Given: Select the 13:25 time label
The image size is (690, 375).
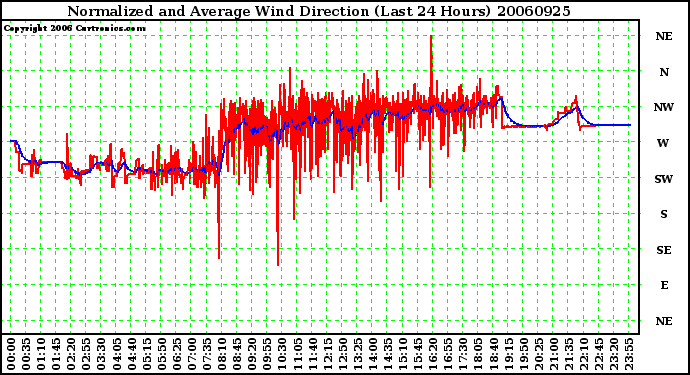Looking at the screenshot, I should (357, 354).
